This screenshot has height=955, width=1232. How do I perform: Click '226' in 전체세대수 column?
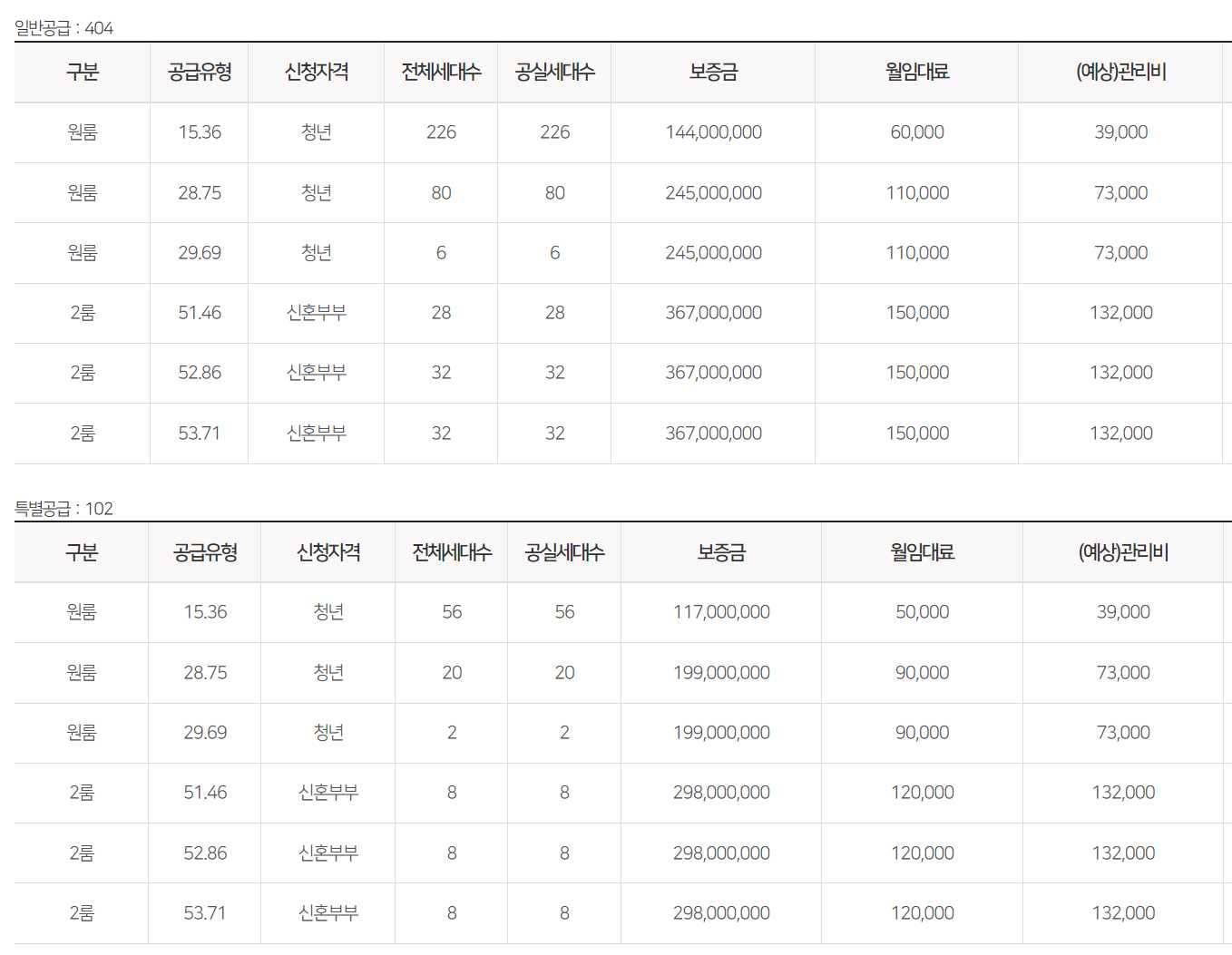[x=441, y=132]
